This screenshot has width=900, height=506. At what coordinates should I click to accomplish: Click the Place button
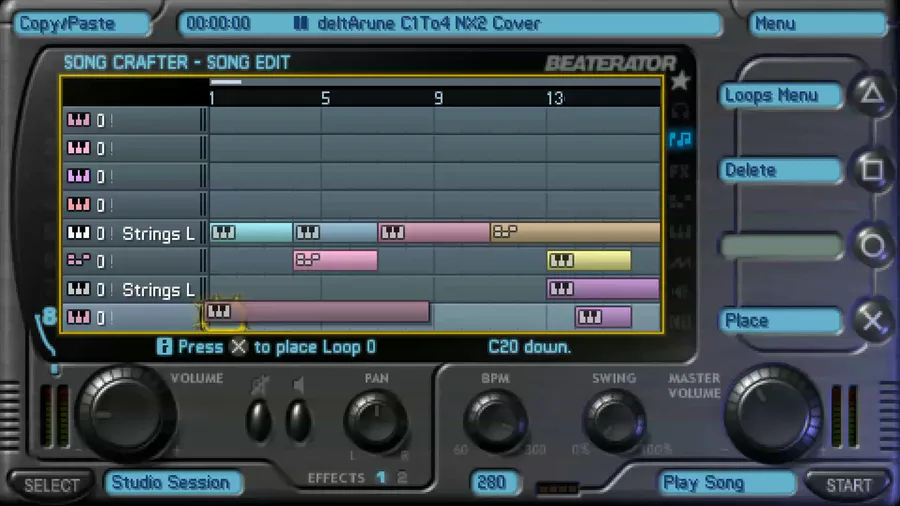780,321
